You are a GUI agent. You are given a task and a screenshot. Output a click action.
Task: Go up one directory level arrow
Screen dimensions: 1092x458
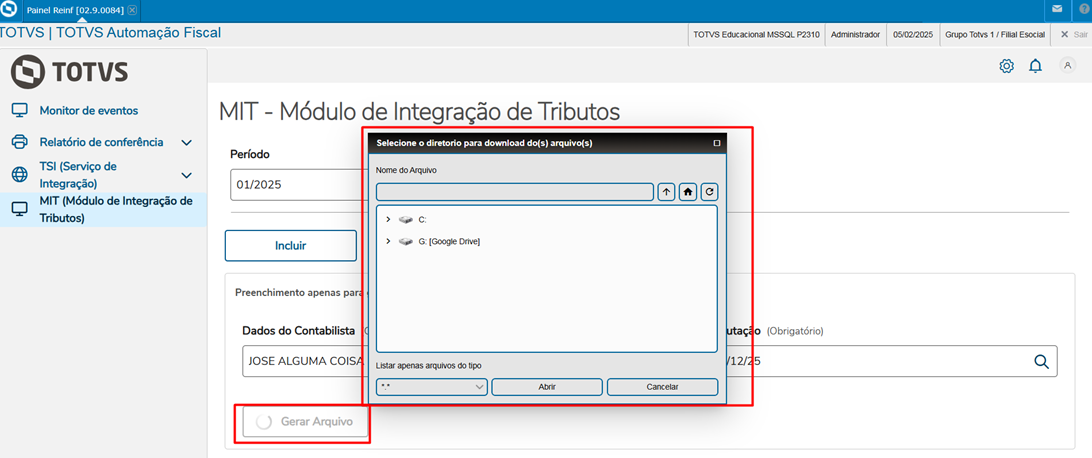point(666,192)
